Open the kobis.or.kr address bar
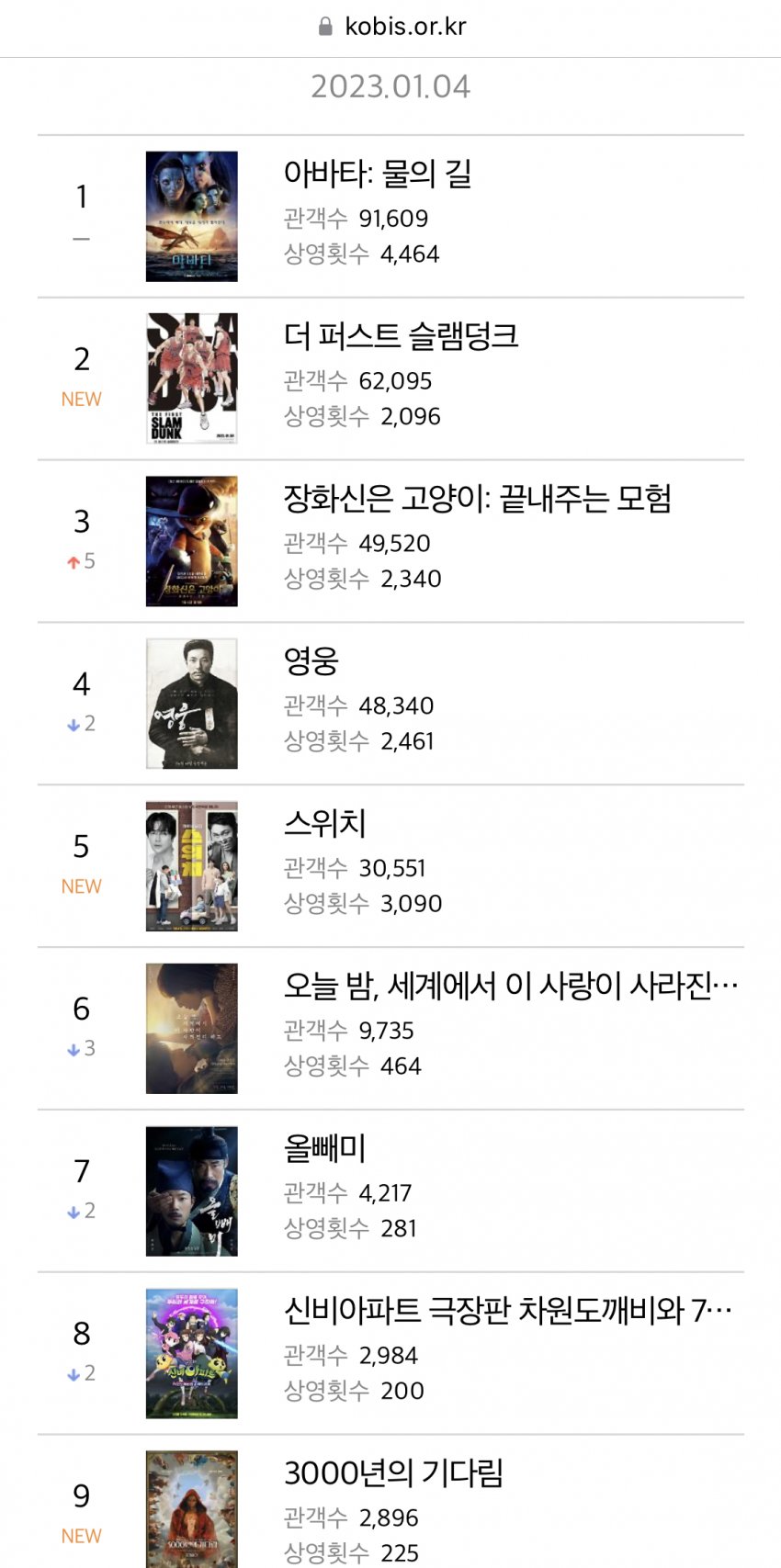The height and width of the screenshot is (1568, 781). 404,27
